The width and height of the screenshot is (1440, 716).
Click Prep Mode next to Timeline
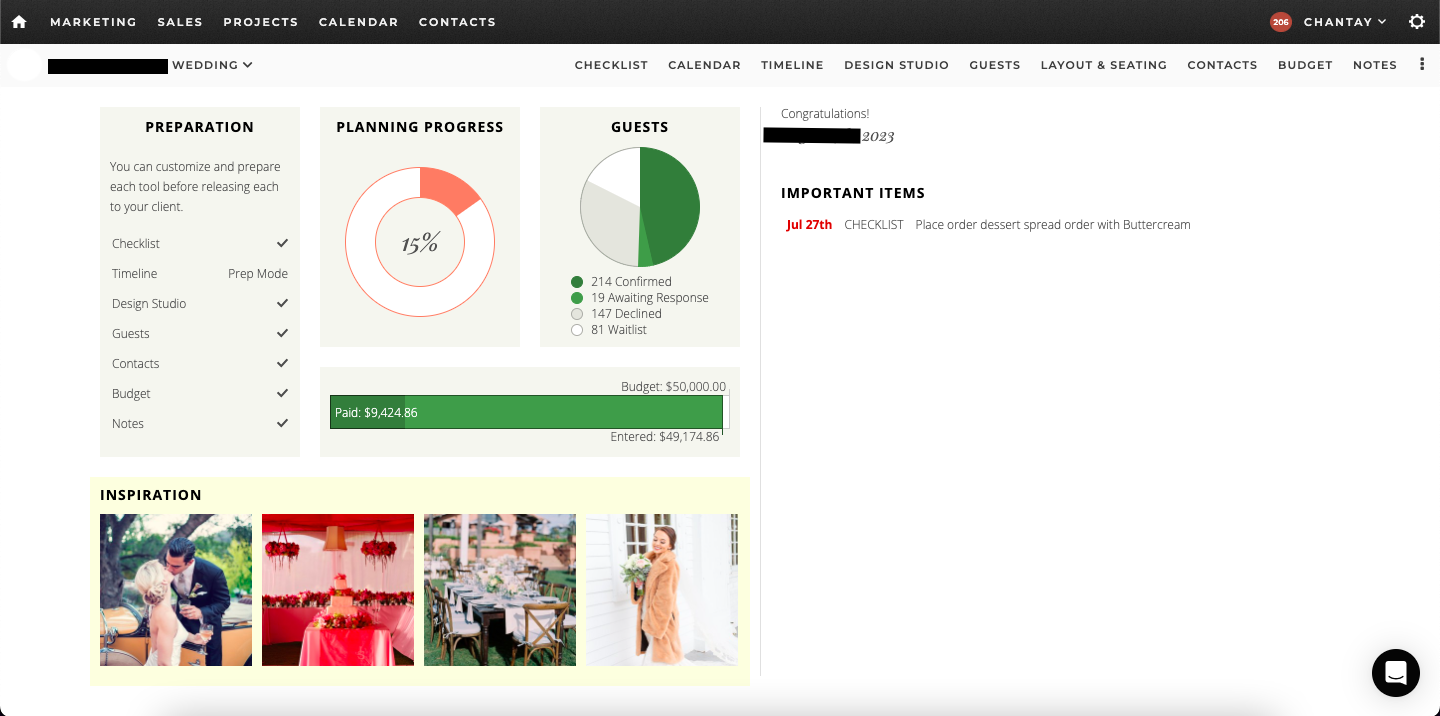click(x=258, y=273)
